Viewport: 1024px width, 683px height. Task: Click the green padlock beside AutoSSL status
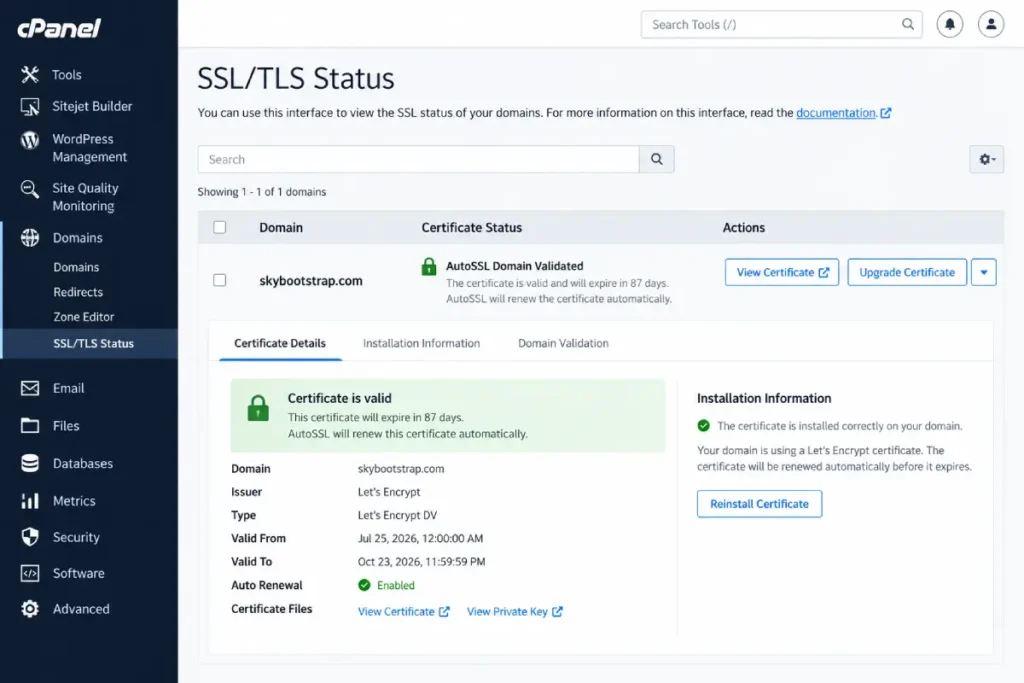click(428, 266)
